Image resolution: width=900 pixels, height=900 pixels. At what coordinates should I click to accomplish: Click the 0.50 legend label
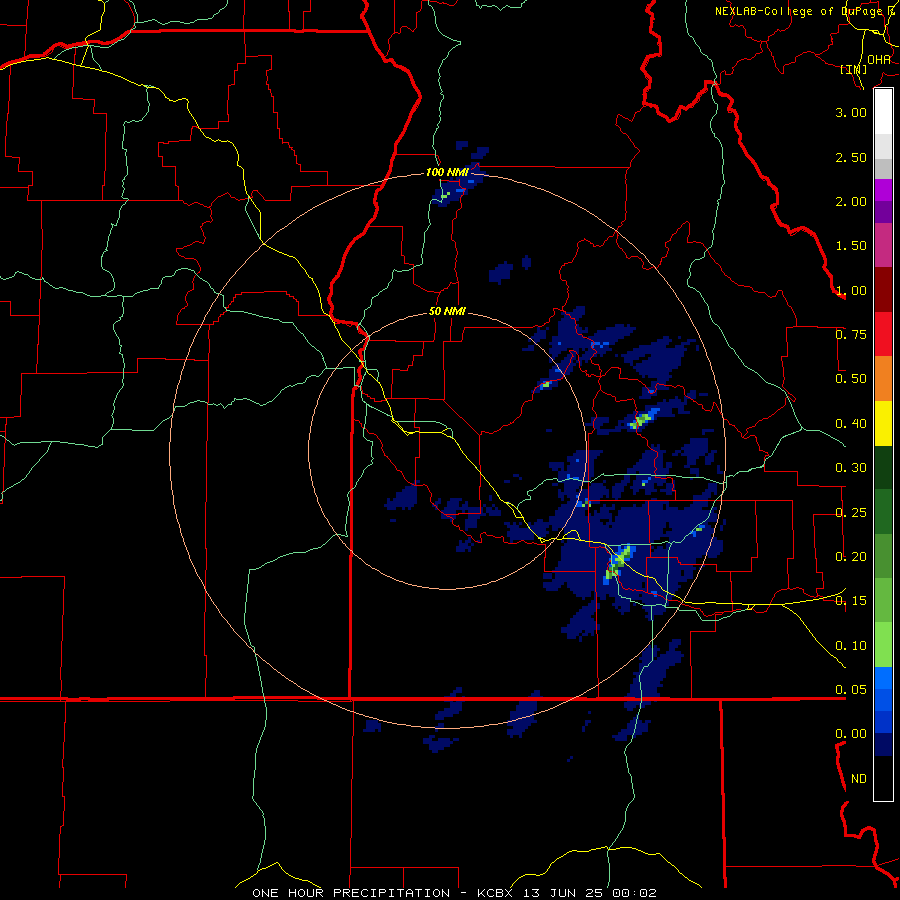point(851,379)
